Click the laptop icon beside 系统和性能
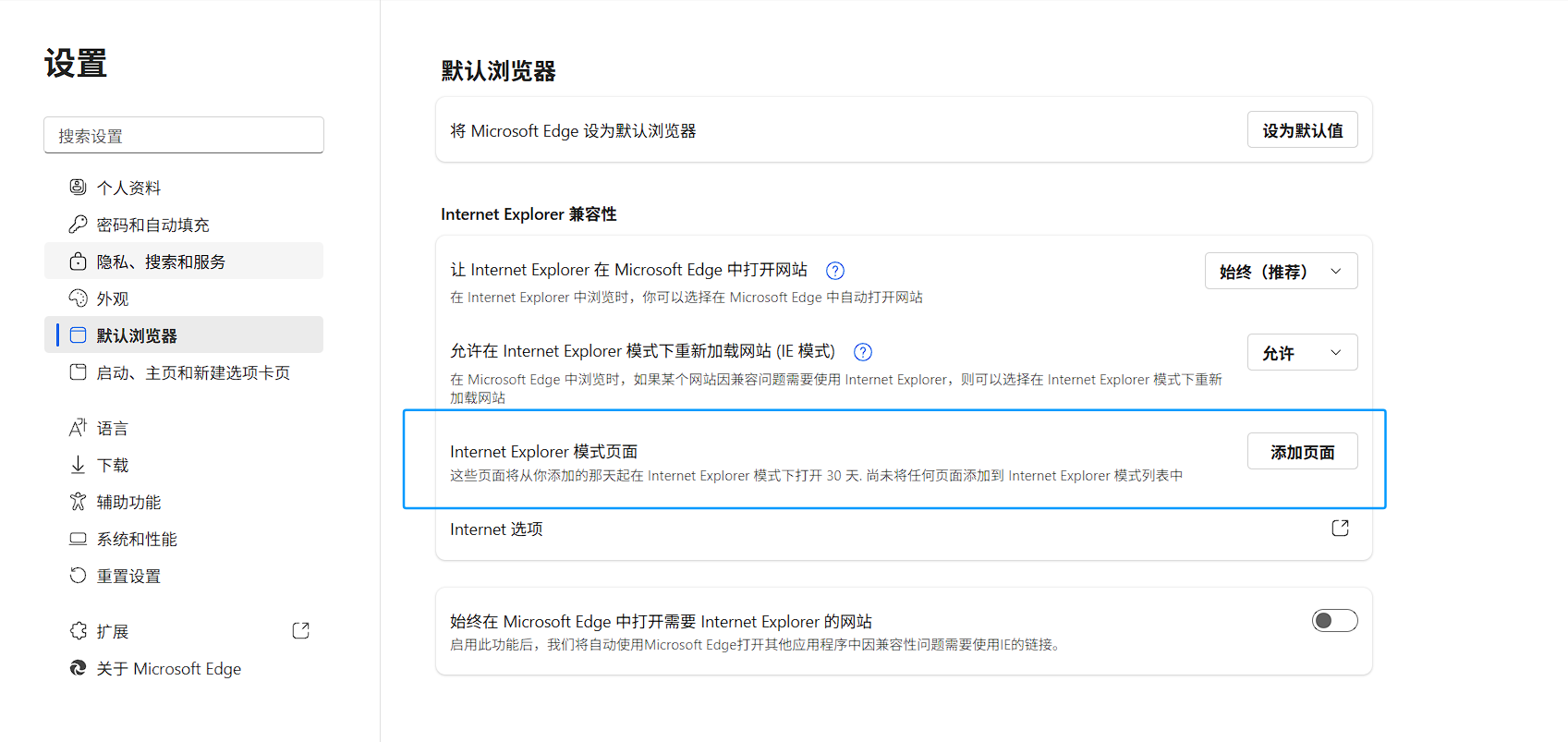 pos(78,539)
